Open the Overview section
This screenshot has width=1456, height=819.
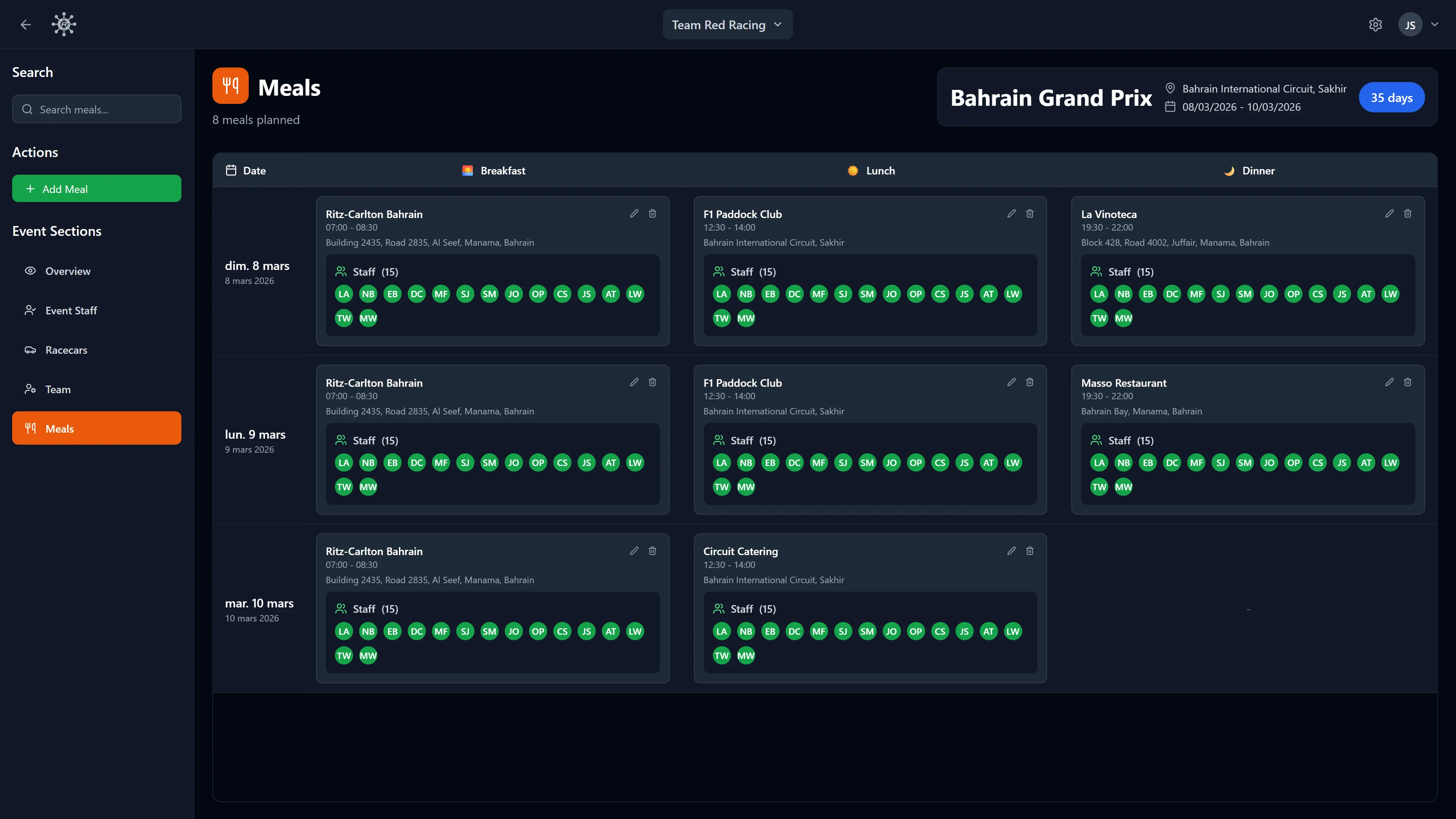(x=68, y=271)
